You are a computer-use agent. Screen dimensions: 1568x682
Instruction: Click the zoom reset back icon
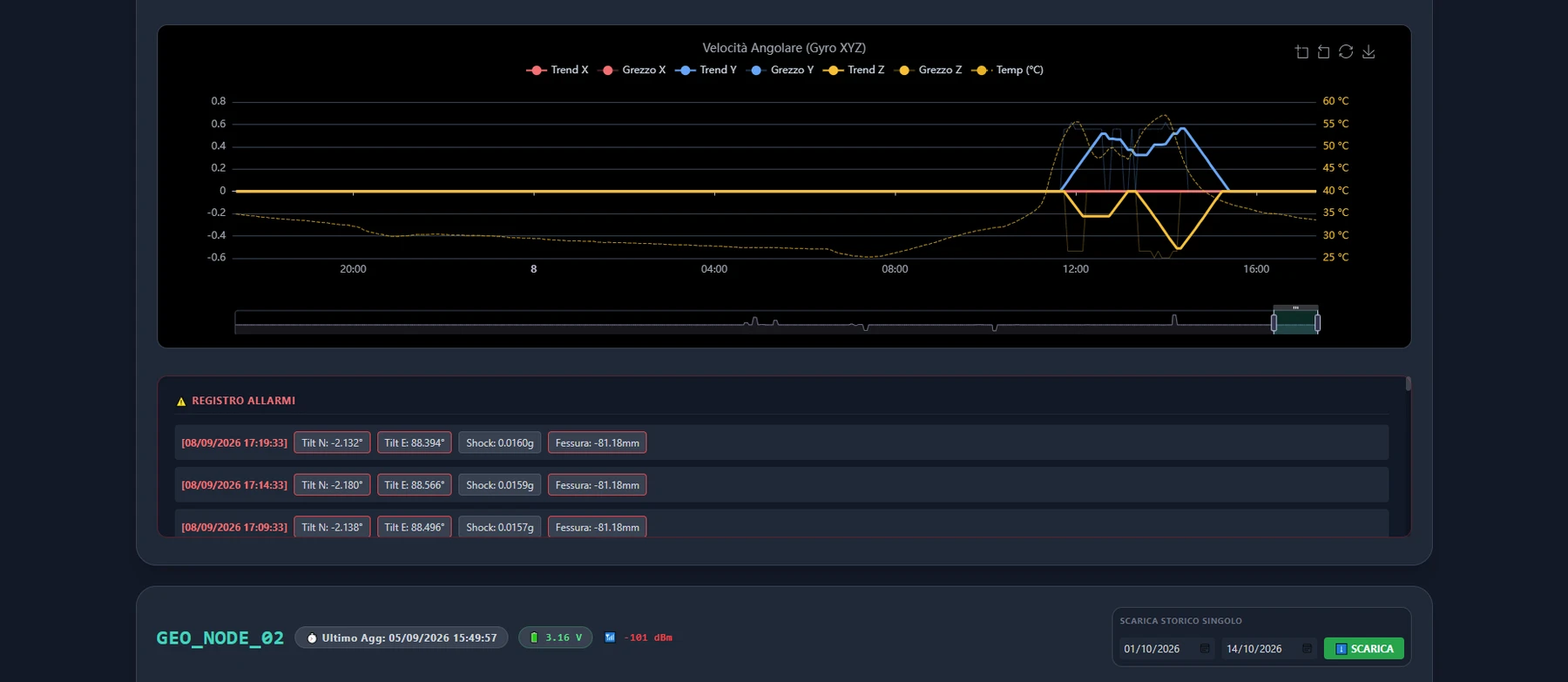coord(1323,52)
